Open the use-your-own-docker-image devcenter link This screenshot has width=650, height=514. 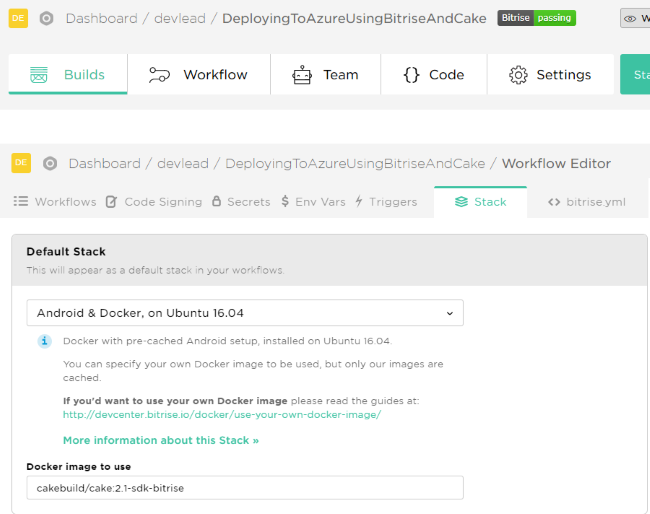tap(222, 415)
